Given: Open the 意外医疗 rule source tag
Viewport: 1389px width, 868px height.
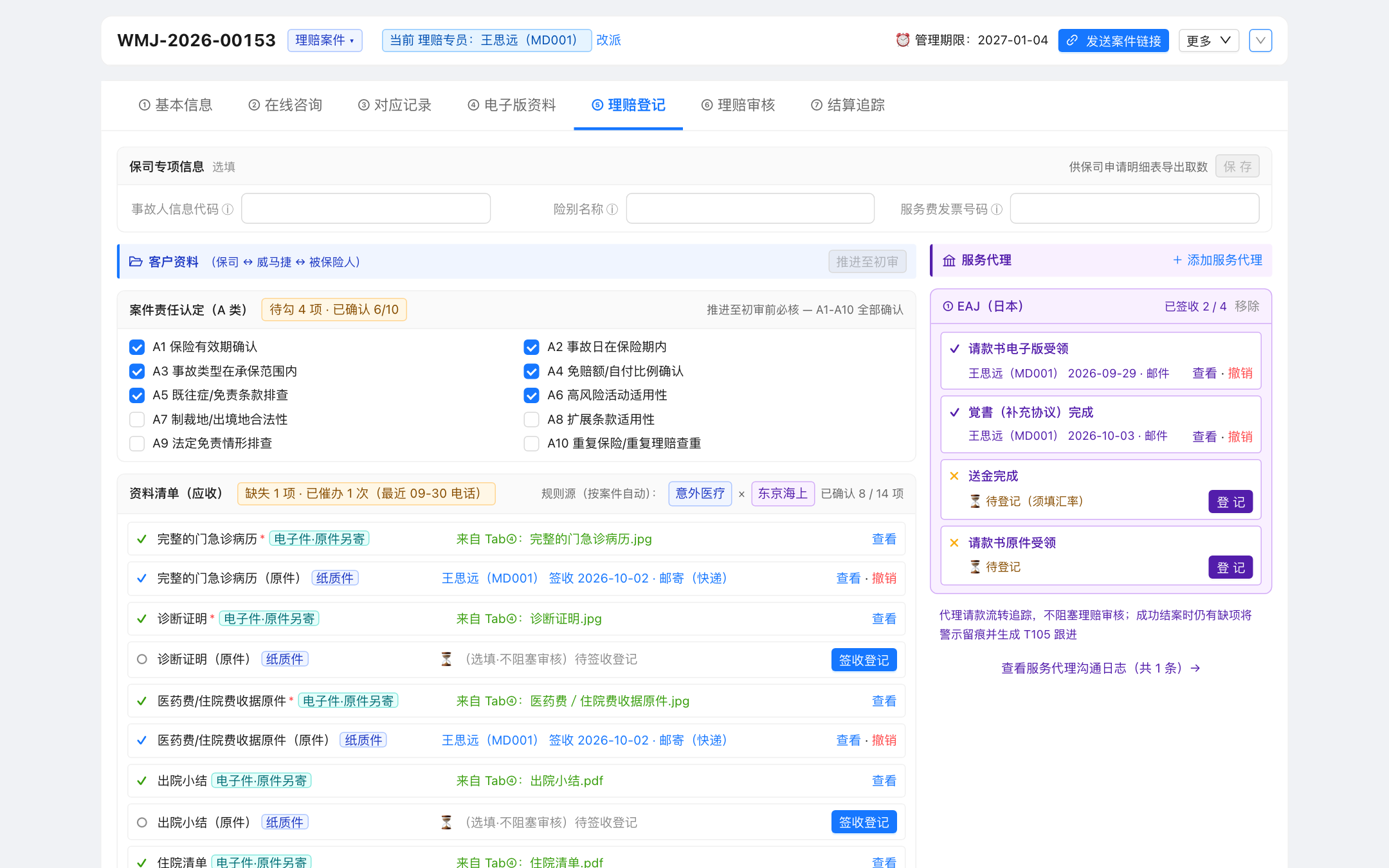Looking at the screenshot, I should click(x=700, y=493).
